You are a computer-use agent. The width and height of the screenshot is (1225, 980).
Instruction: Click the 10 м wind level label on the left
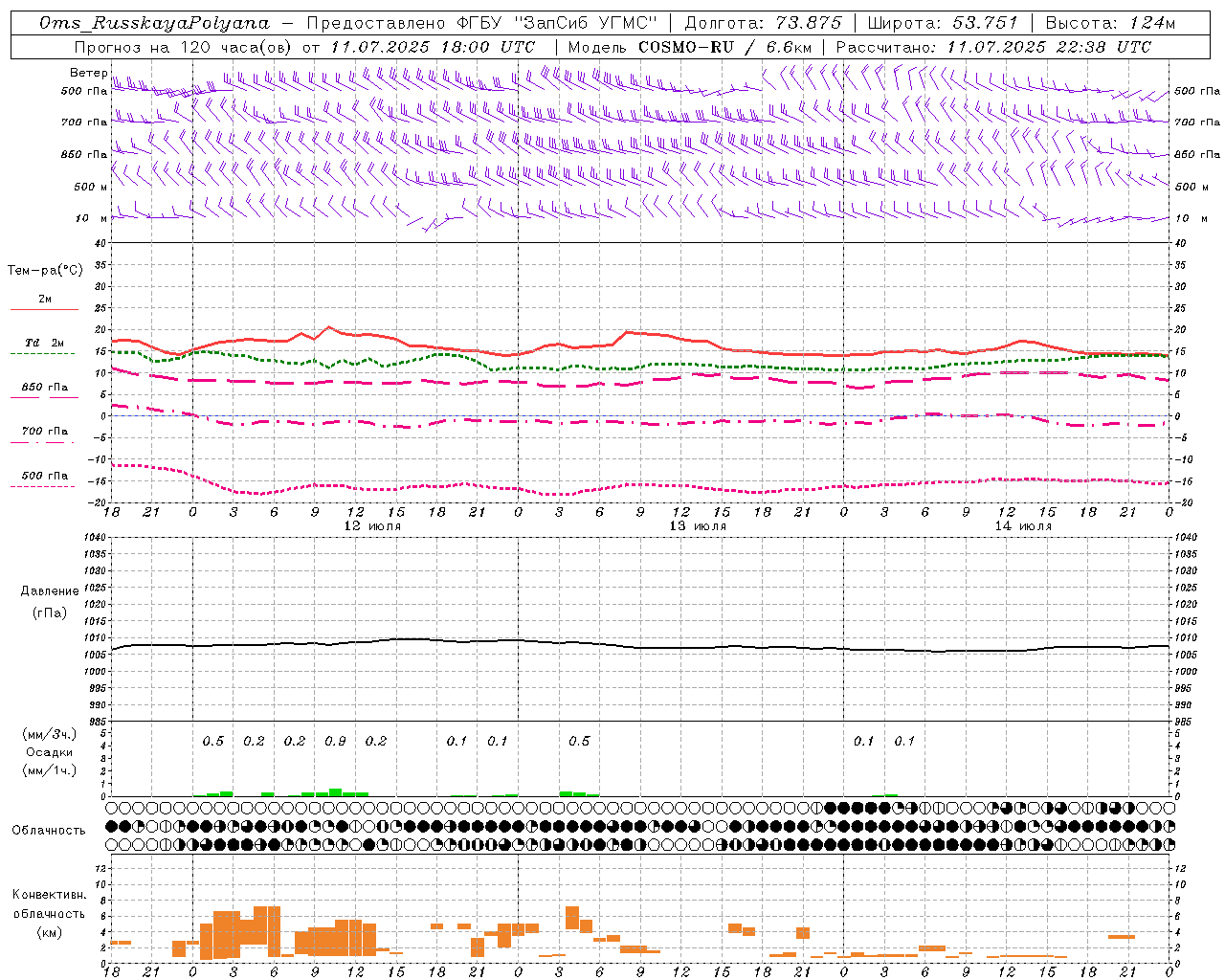point(92,218)
